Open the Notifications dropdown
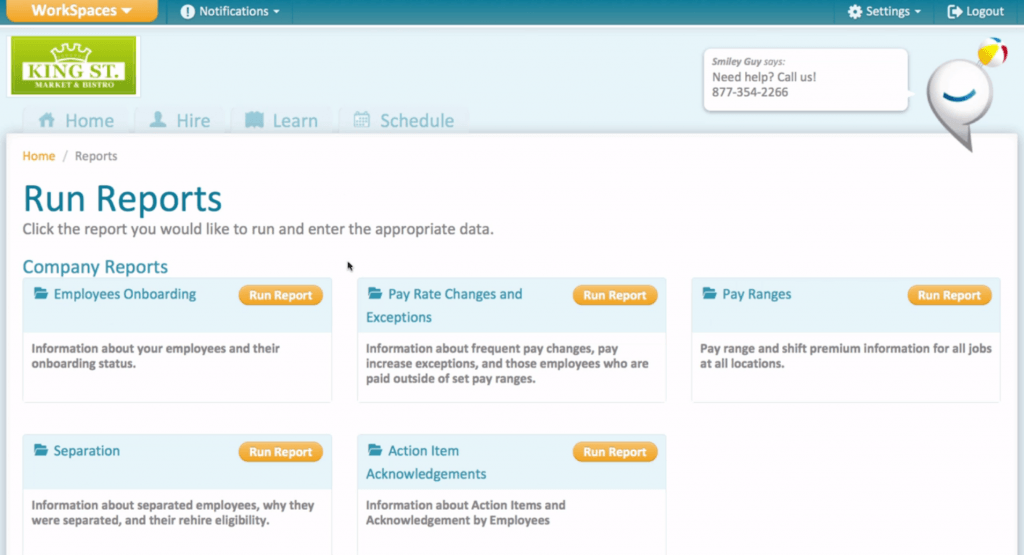Image resolution: width=1024 pixels, height=555 pixels. [x=230, y=11]
